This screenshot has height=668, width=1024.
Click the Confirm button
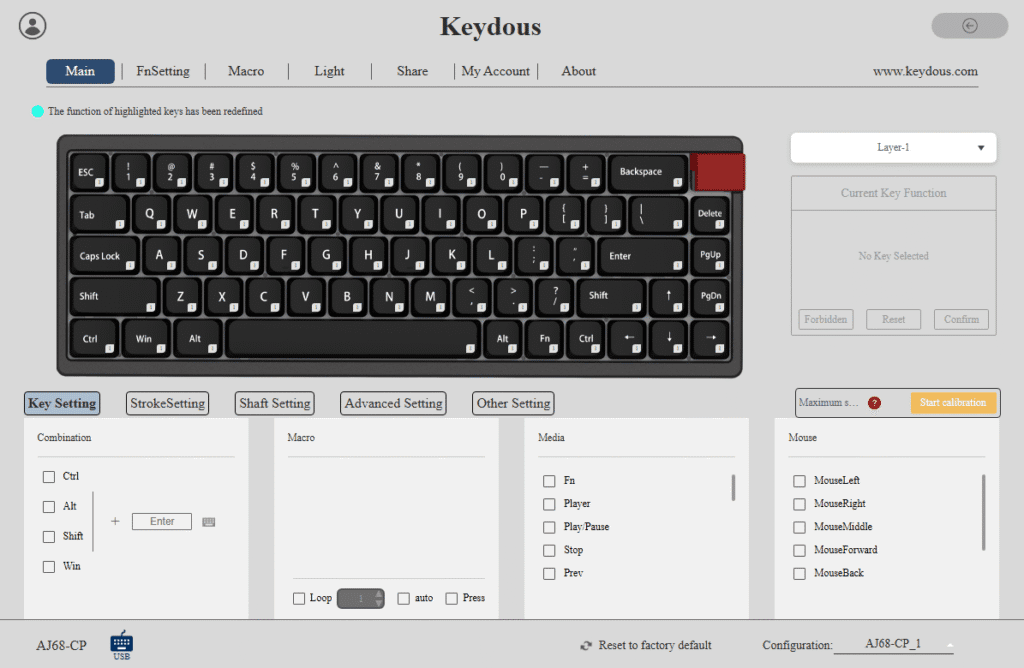pyautogui.click(x=961, y=319)
